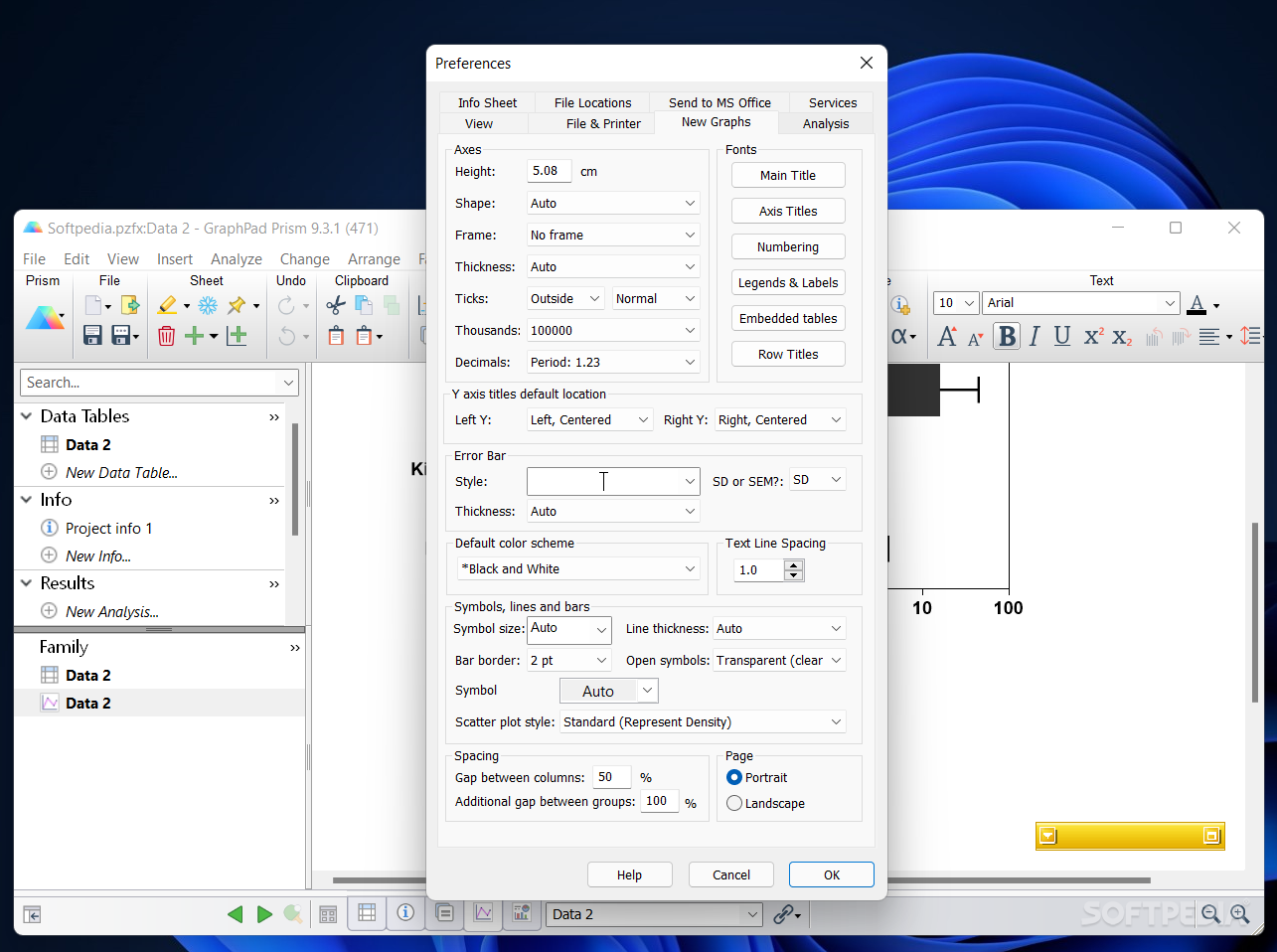Click the zoom out magnifier icon
The height and width of the screenshot is (952, 1277).
coord(1210,913)
